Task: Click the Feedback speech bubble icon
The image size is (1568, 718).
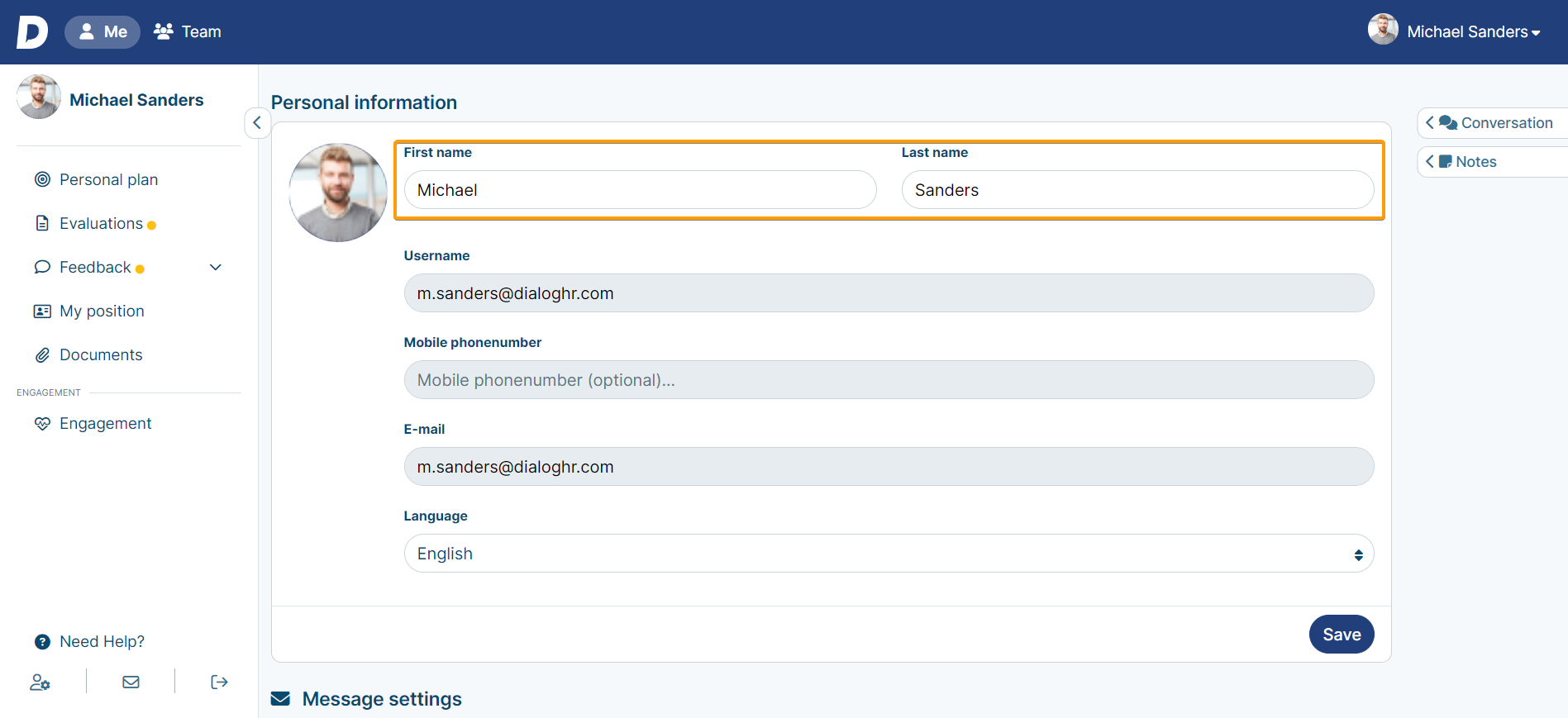Action: pos(42,267)
